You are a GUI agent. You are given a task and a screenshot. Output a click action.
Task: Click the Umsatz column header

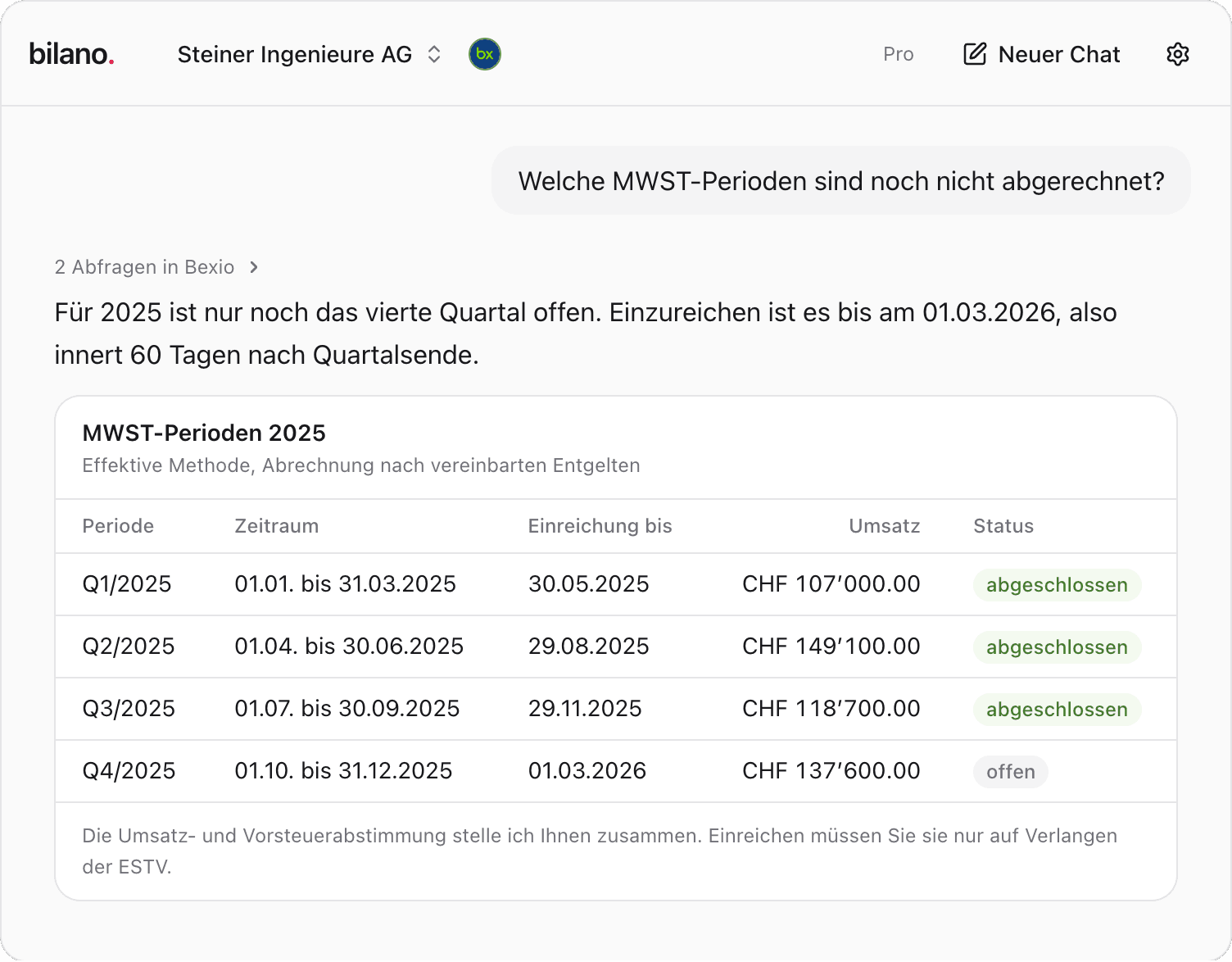tap(885, 526)
